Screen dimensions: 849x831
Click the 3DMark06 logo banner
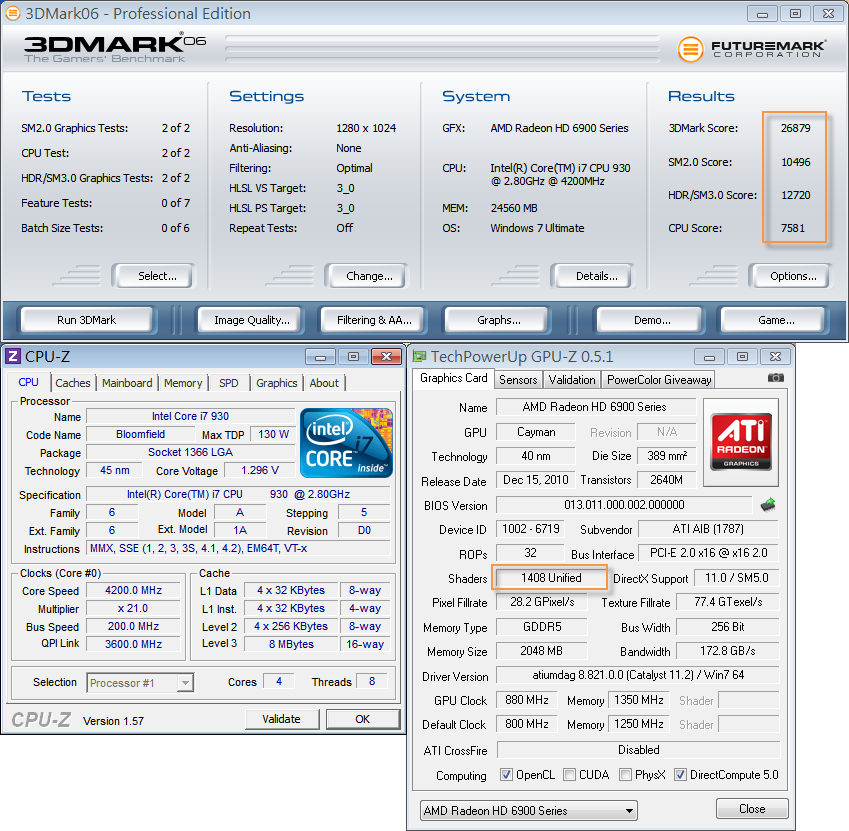pyautogui.click(x=115, y=49)
